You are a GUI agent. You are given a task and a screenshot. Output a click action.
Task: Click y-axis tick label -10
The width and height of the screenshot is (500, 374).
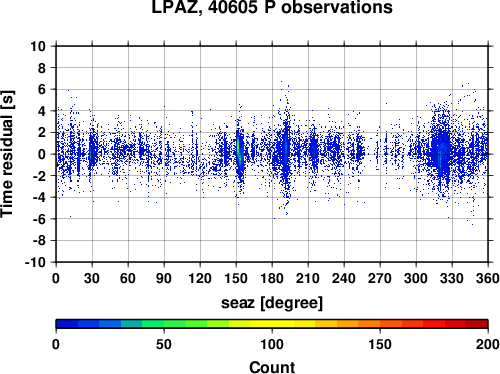click(x=35, y=262)
